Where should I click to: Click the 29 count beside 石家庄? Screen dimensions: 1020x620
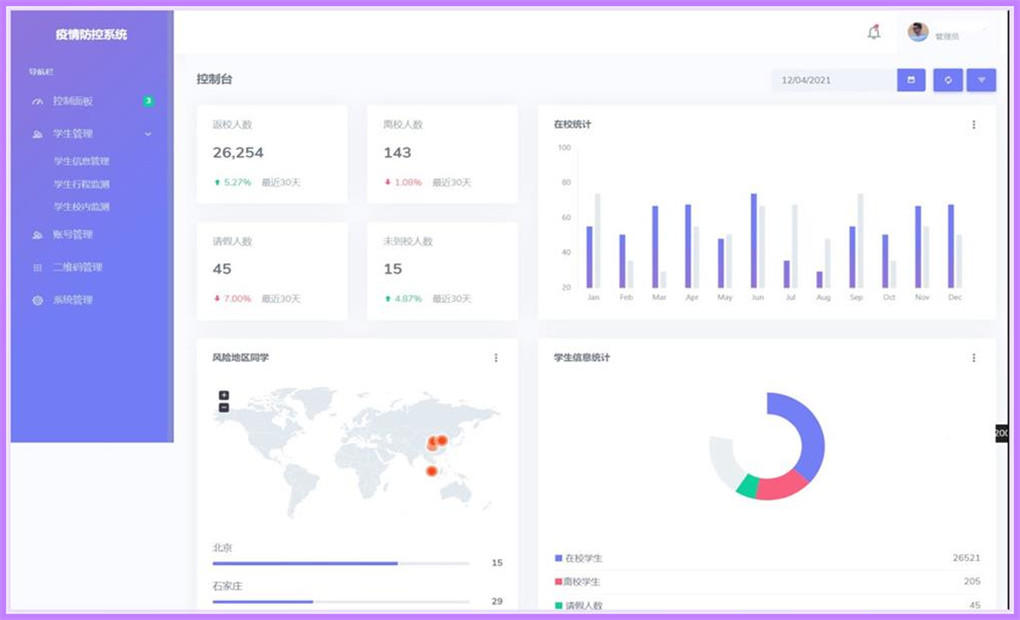tap(497, 602)
